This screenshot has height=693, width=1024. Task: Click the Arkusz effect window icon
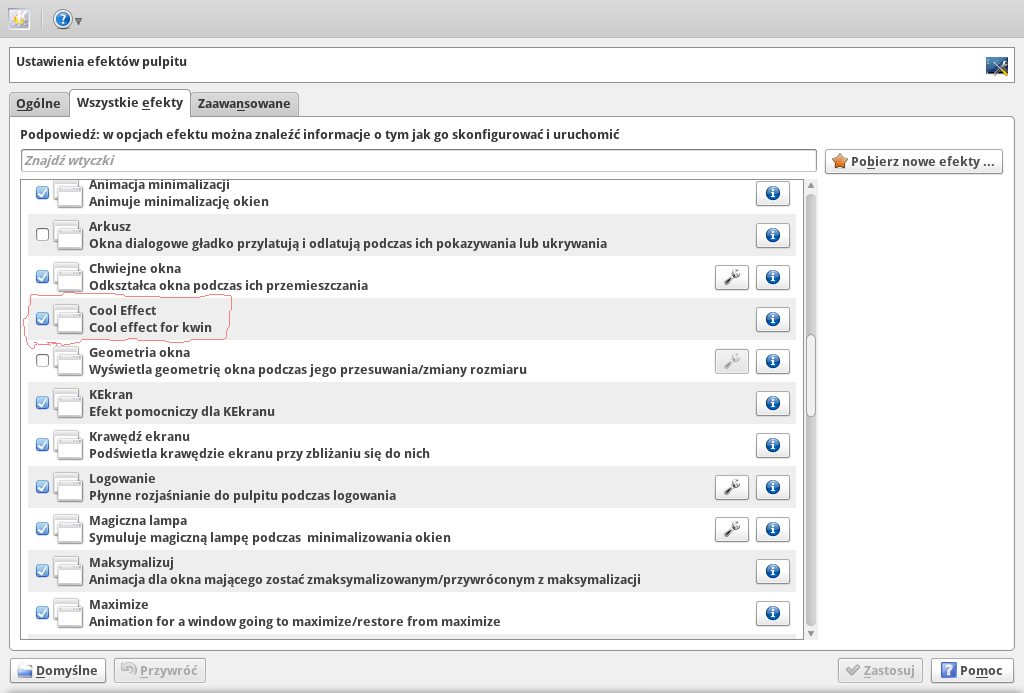tap(68, 235)
